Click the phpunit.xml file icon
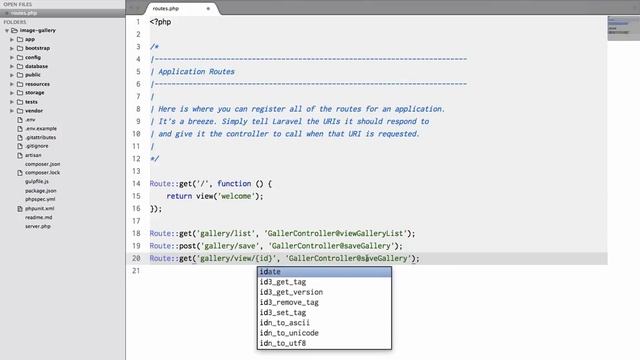This screenshot has width=640, height=360. pyautogui.click(x=20, y=209)
